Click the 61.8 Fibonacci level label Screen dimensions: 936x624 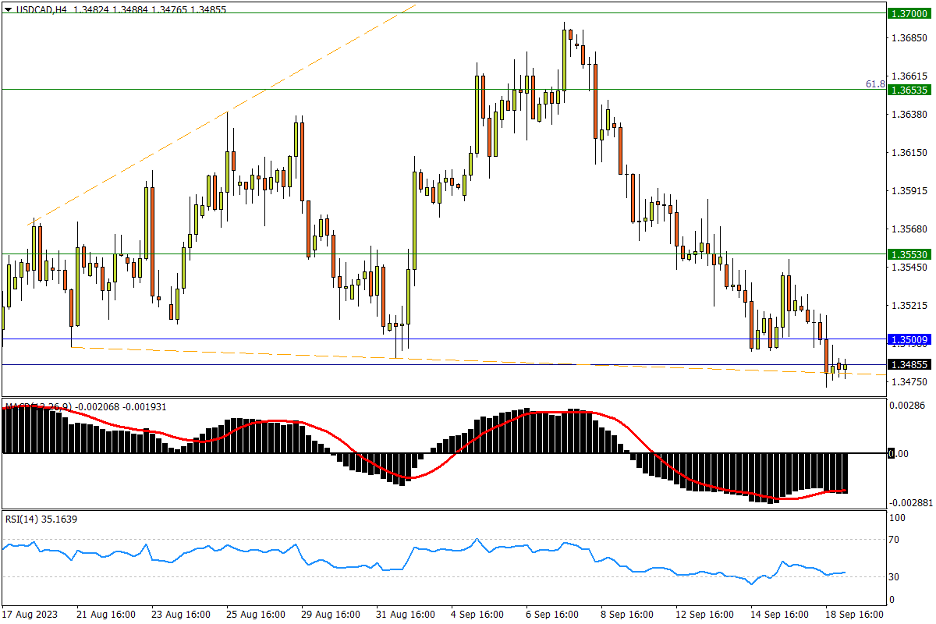(874, 85)
